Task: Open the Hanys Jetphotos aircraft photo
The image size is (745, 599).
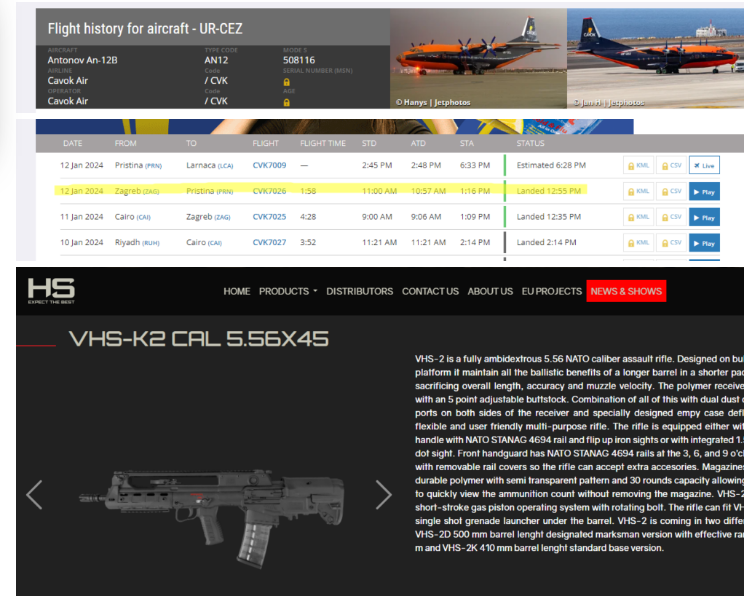Action: (x=478, y=58)
